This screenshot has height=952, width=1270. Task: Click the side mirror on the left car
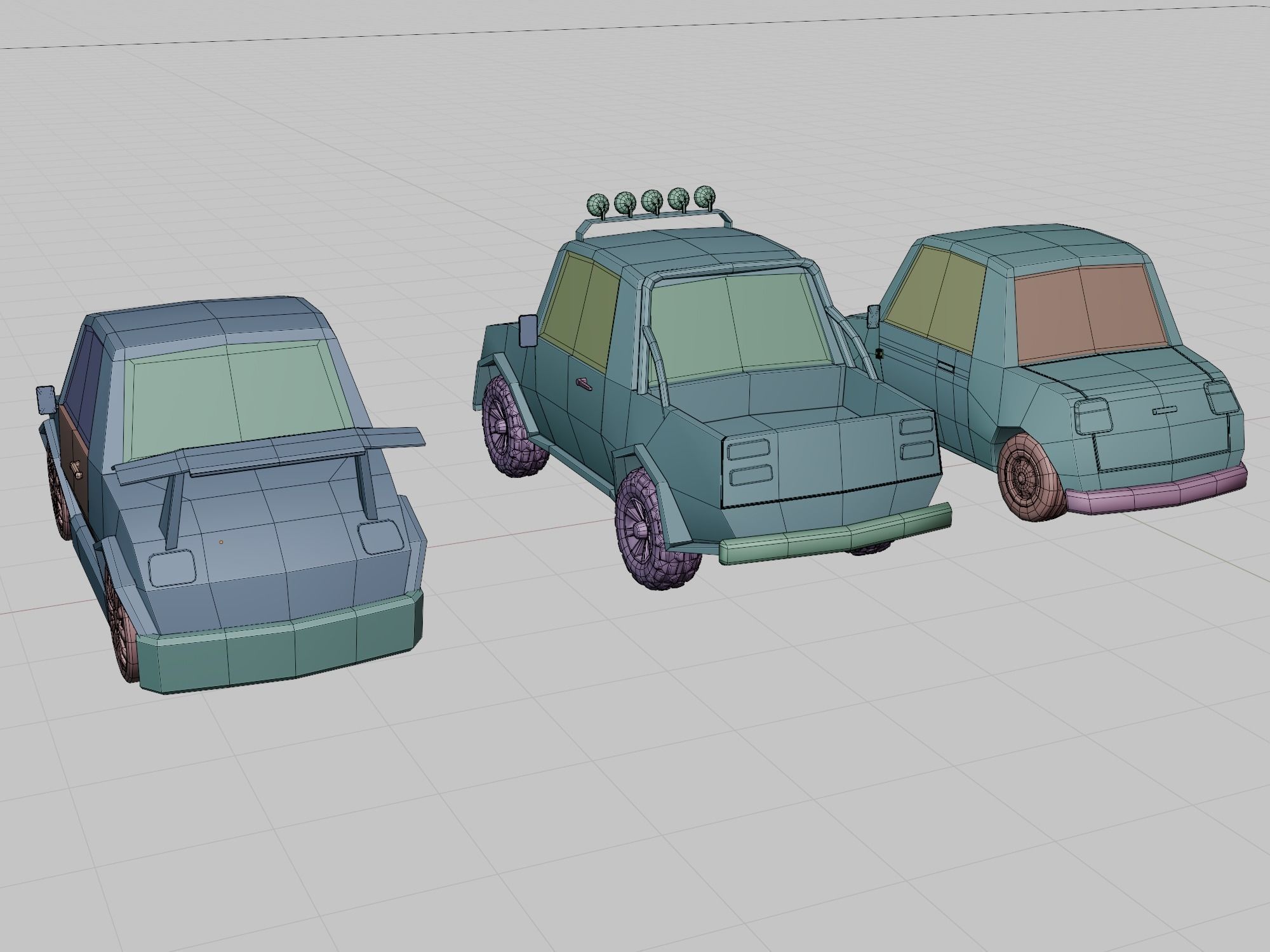pyautogui.click(x=47, y=399)
